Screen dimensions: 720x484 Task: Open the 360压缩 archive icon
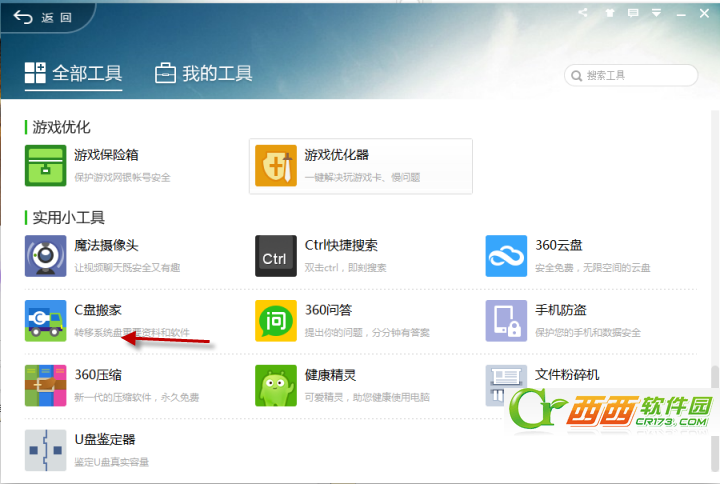[x=45, y=385]
